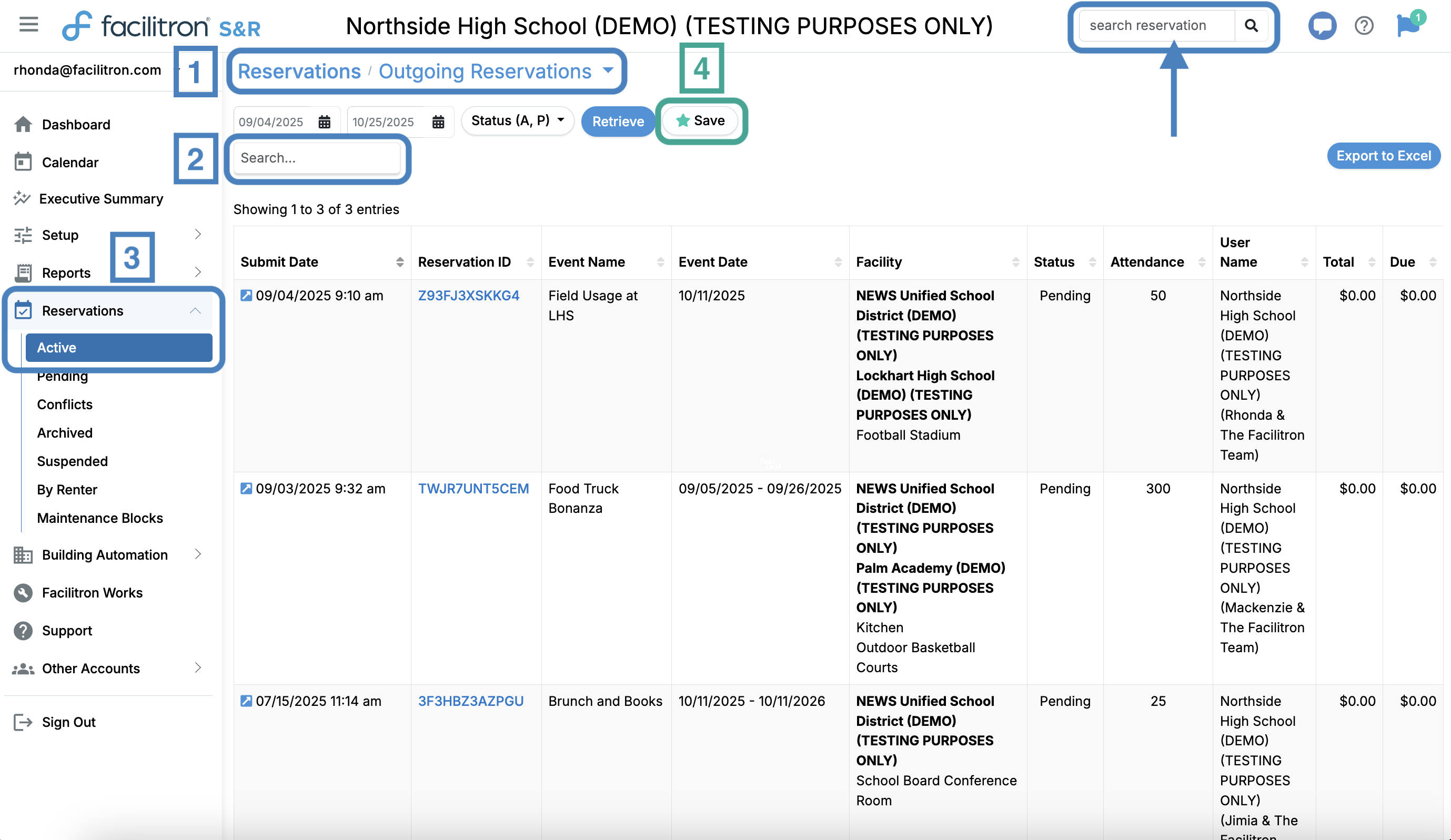Open reservation Z93FJ3XSKKG4 link

(x=468, y=296)
